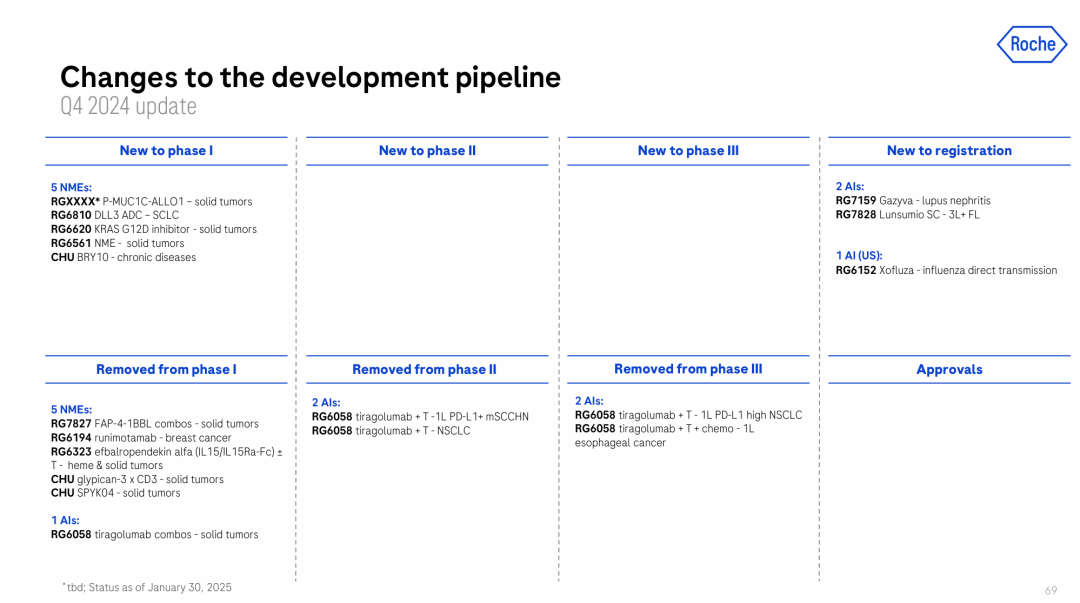Select the 'New to phase I' header
This screenshot has width=1080, height=603.
[x=166, y=151]
